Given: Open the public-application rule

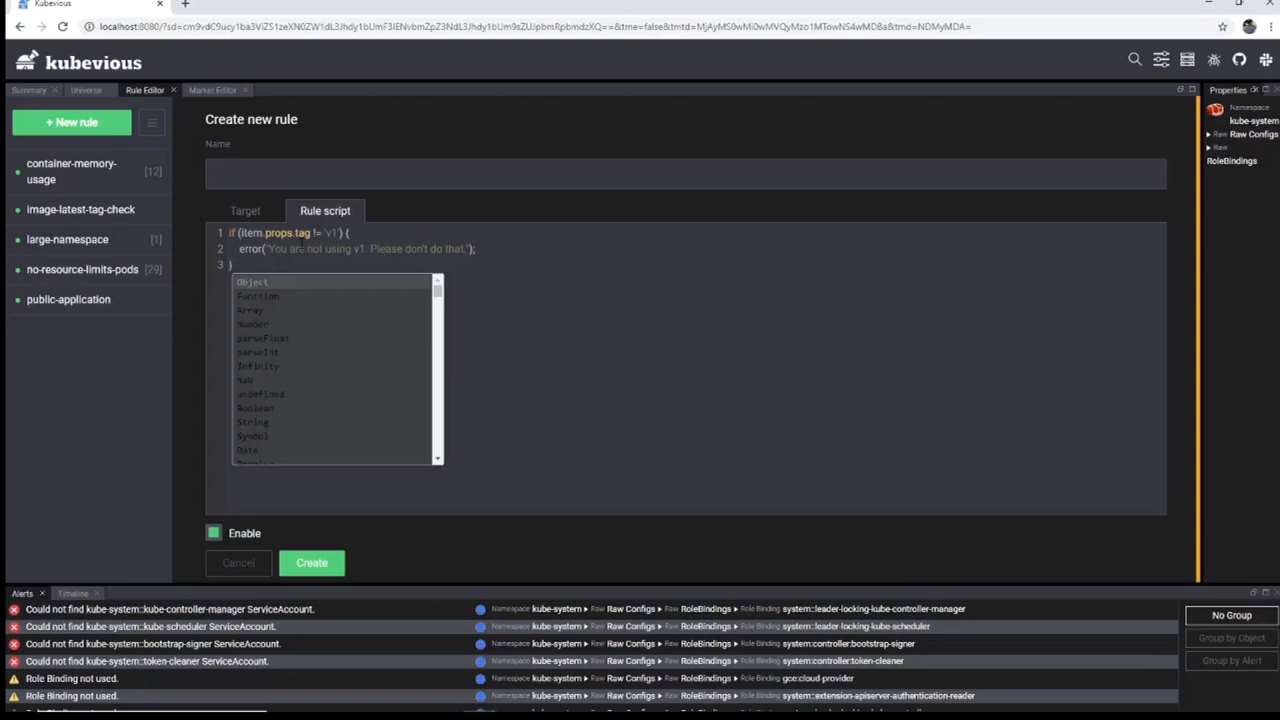Looking at the screenshot, I should (x=86, y=300).
